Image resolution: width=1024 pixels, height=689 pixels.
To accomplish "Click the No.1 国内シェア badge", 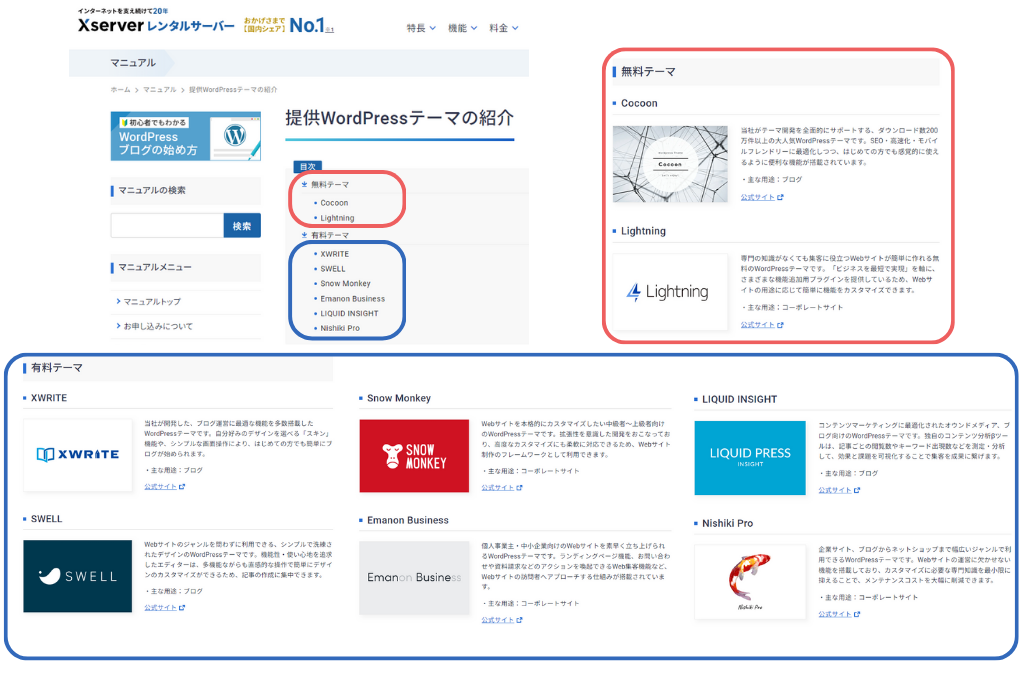I will click(x=288, y=25).
